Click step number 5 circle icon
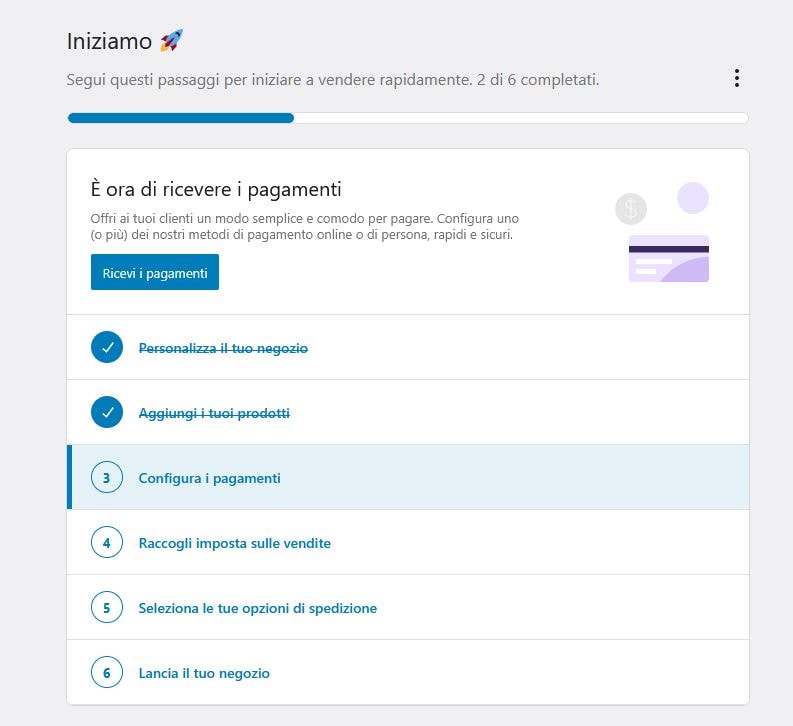793x726 pixels. pos(107,607)
